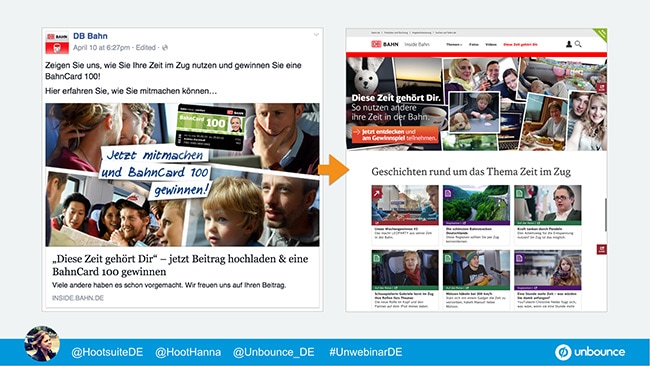Open the Facebook post options chevron

tap(316, 35)
